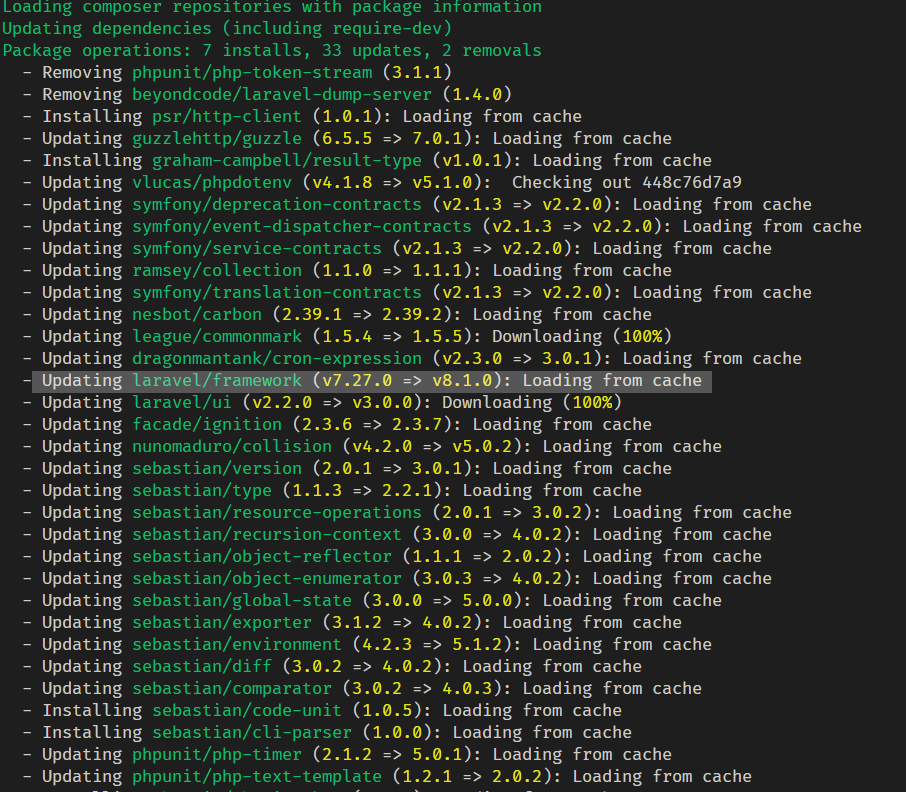Click guzzlehttp/guzzle package name
The height and width of the screenshot is (792, 906).
pos(217,139)
